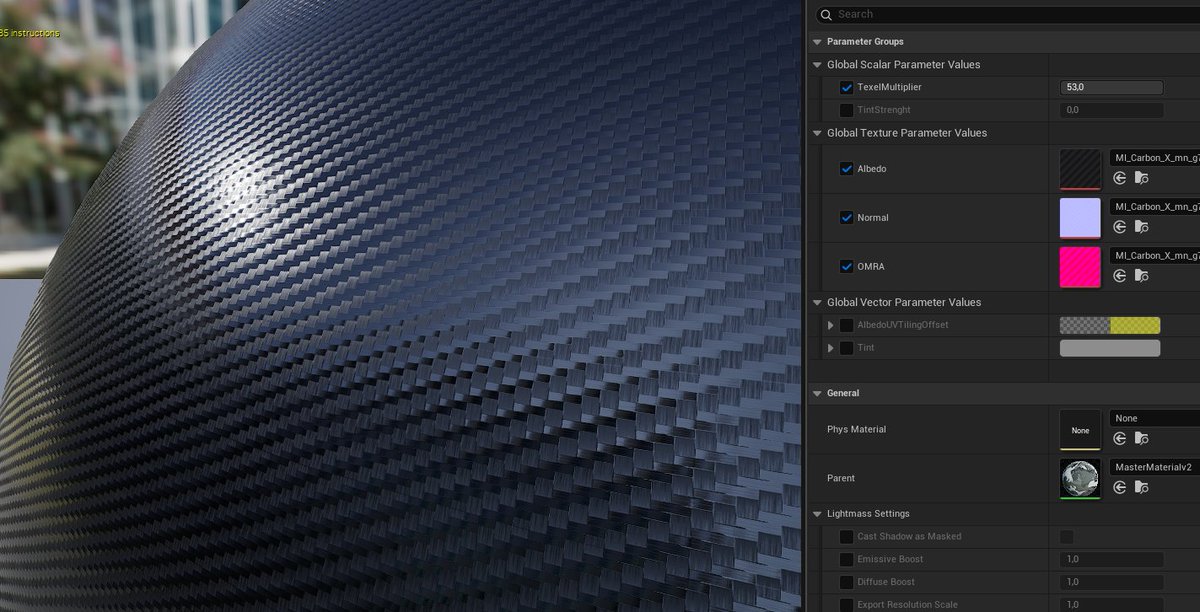Click the Parent material sphere thumbnail
The image size is (1200, 612).
coord(1080,479)
